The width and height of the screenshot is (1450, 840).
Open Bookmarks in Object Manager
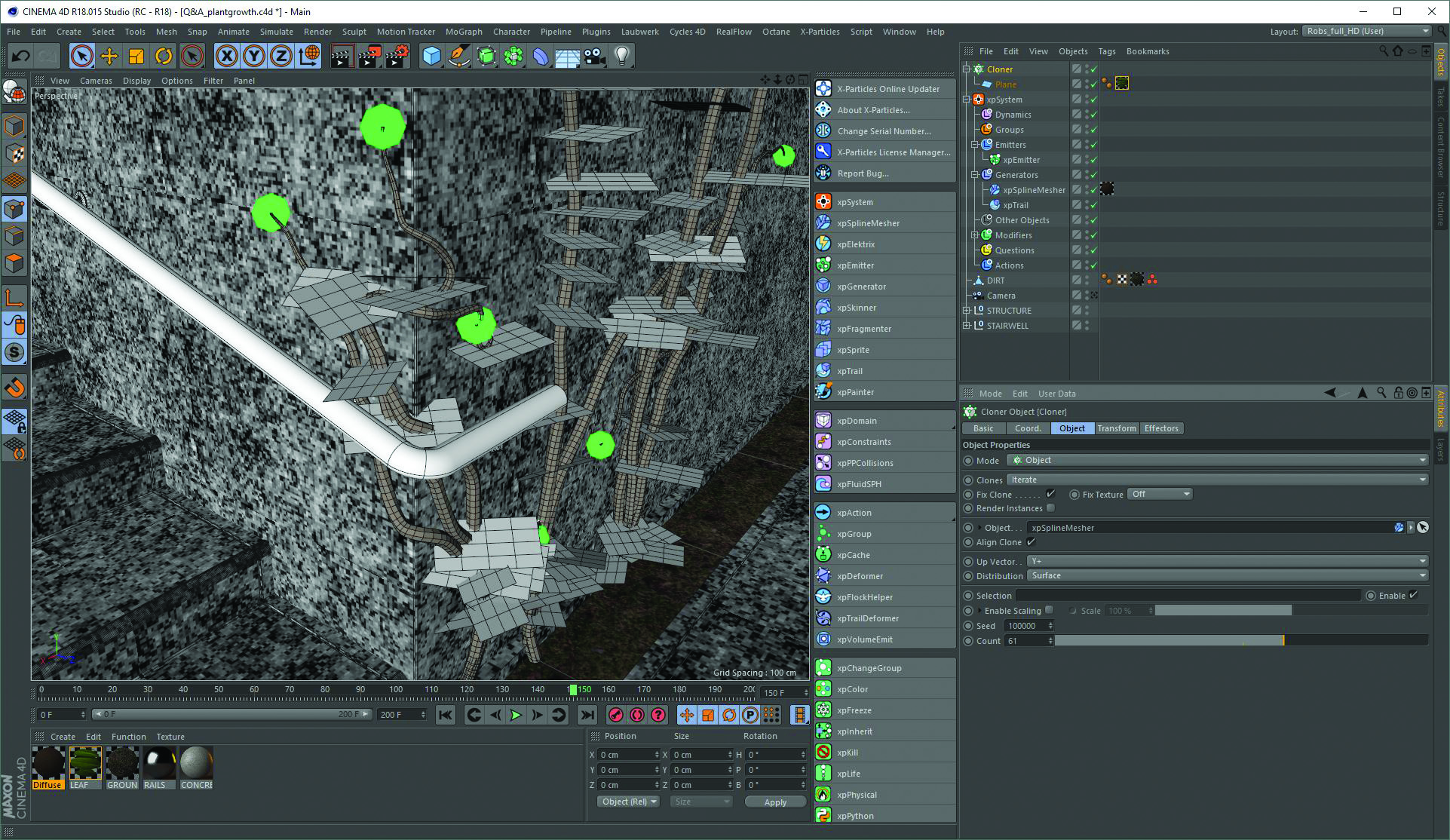pos(1148,51)
